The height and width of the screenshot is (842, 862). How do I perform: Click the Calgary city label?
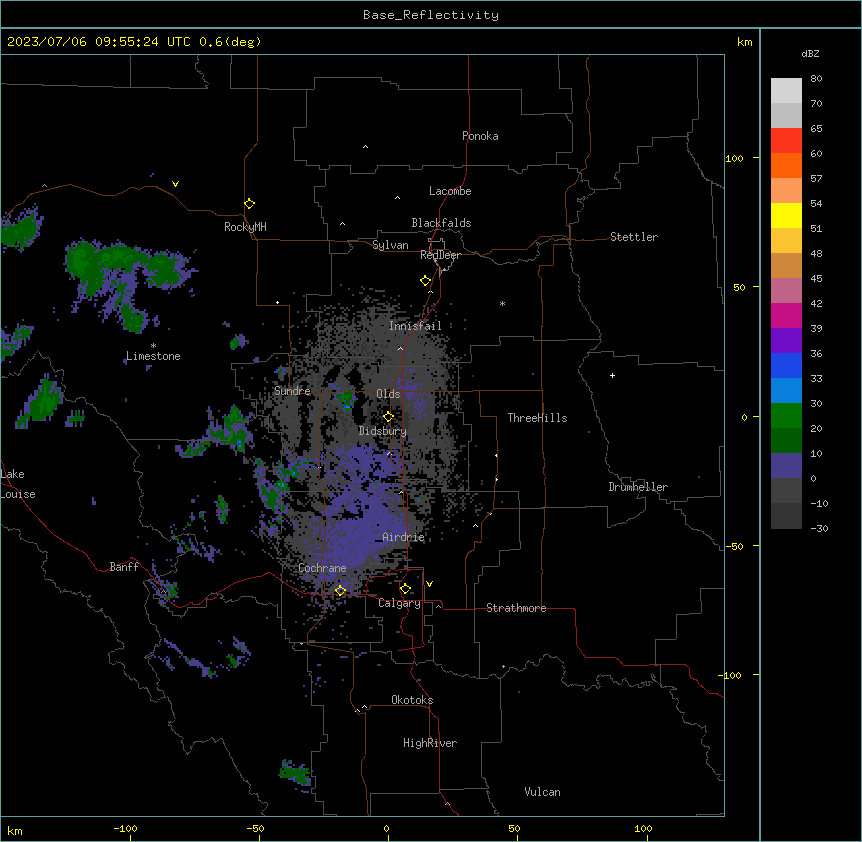tap(399, 603)
